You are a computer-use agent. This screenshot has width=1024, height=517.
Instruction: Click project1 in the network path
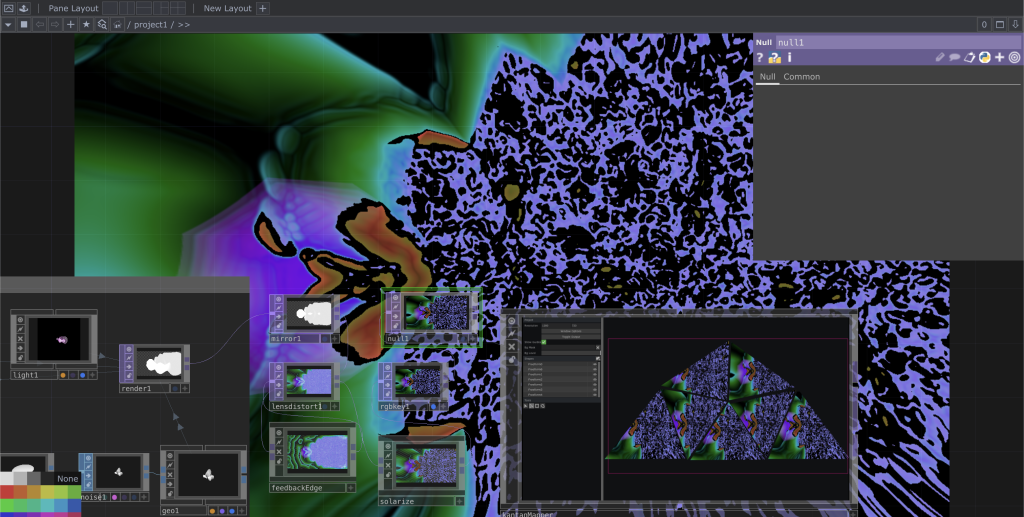(151, 24)
